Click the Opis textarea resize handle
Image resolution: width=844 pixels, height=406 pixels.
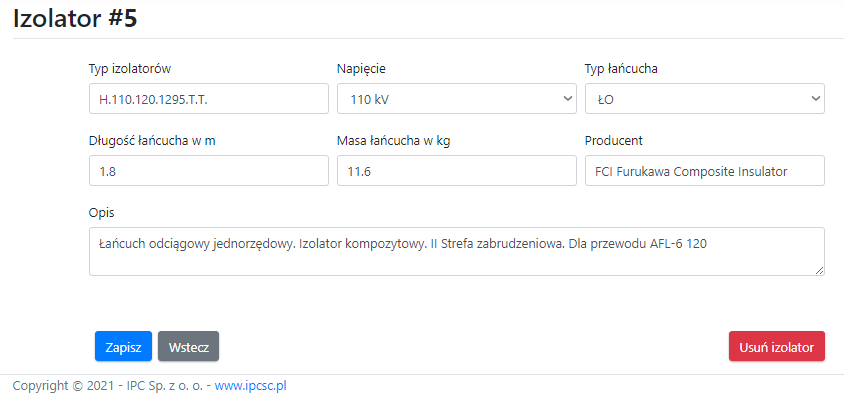click(819, 269)
